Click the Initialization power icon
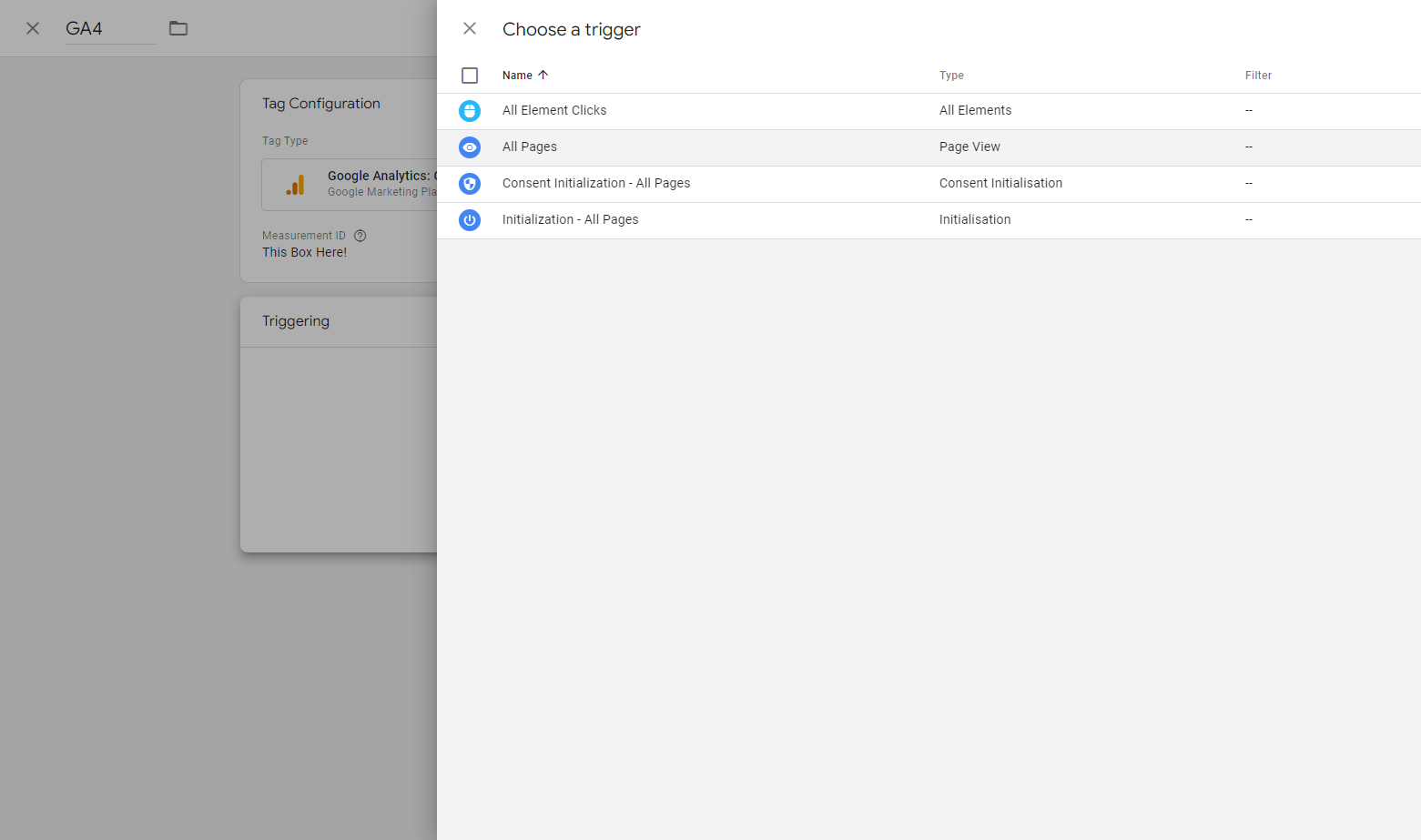 tap(470, 220)
